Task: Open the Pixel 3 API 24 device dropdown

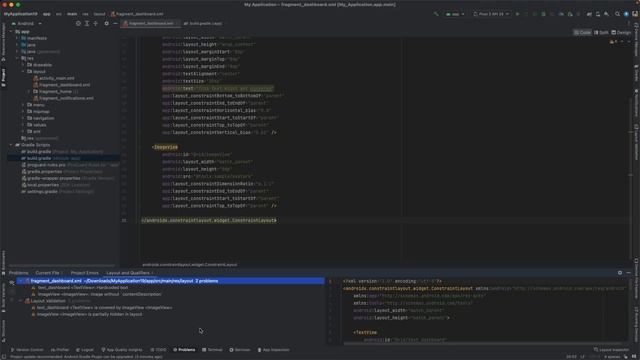Action: click(491, 14)
